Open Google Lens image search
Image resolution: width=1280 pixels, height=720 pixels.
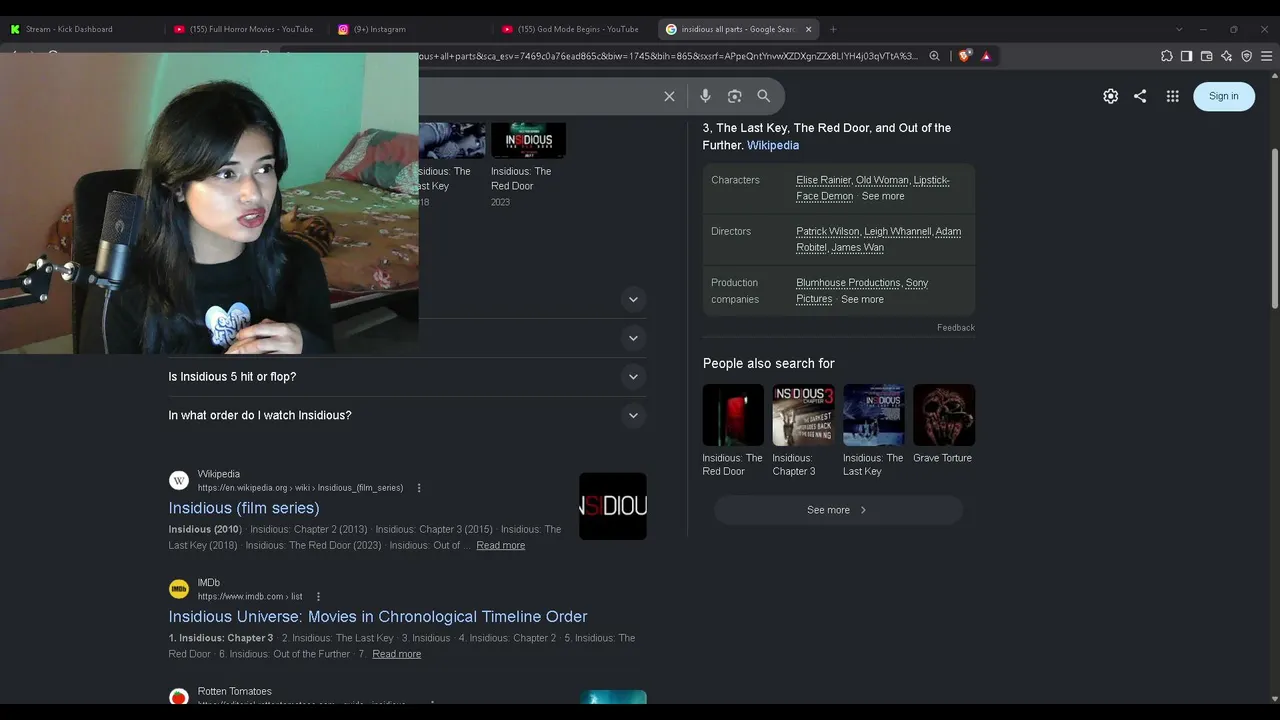click(x=735, y=96)
